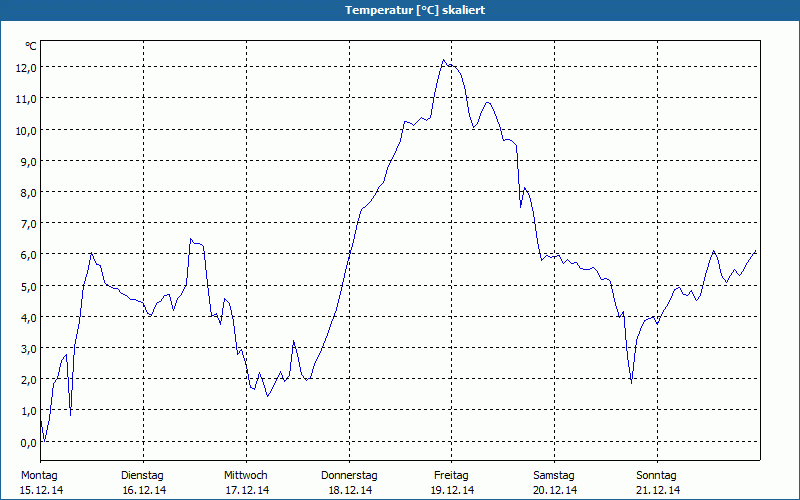Click the date 15.12.14
This screenshot has height=500, width=800.
pyautogui.click(x=41, y=490)
